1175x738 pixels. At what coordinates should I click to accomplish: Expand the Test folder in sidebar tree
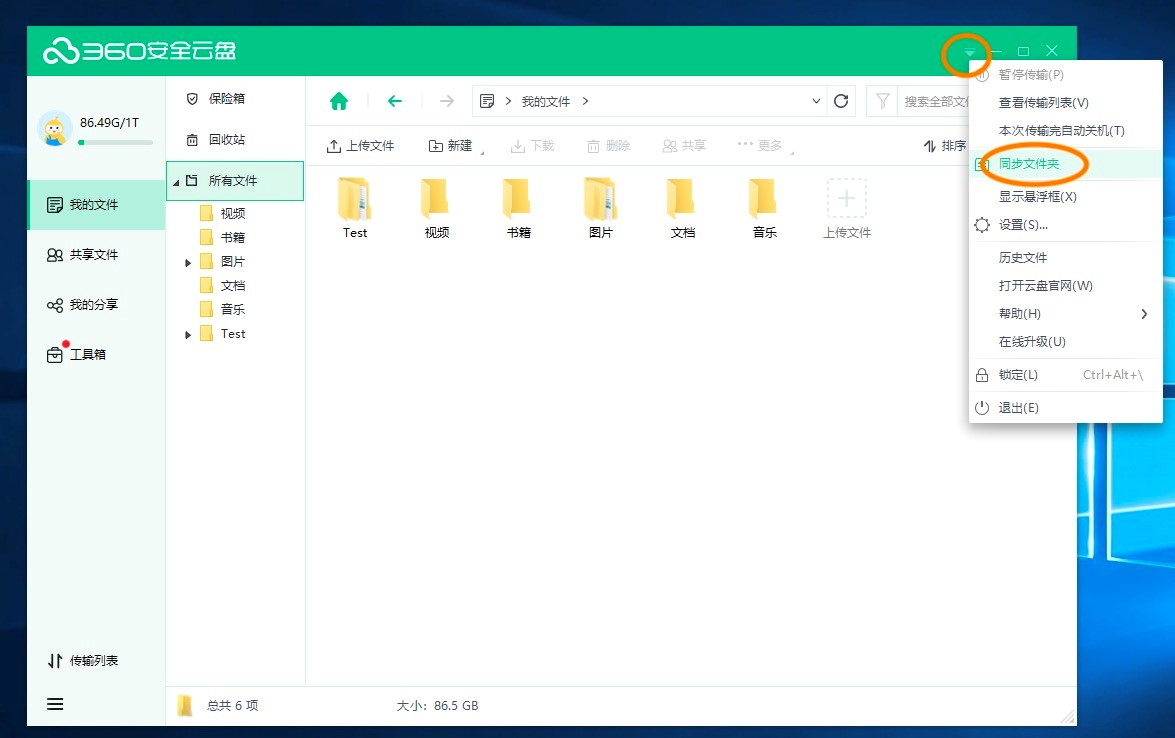click(x=186, y=333)
